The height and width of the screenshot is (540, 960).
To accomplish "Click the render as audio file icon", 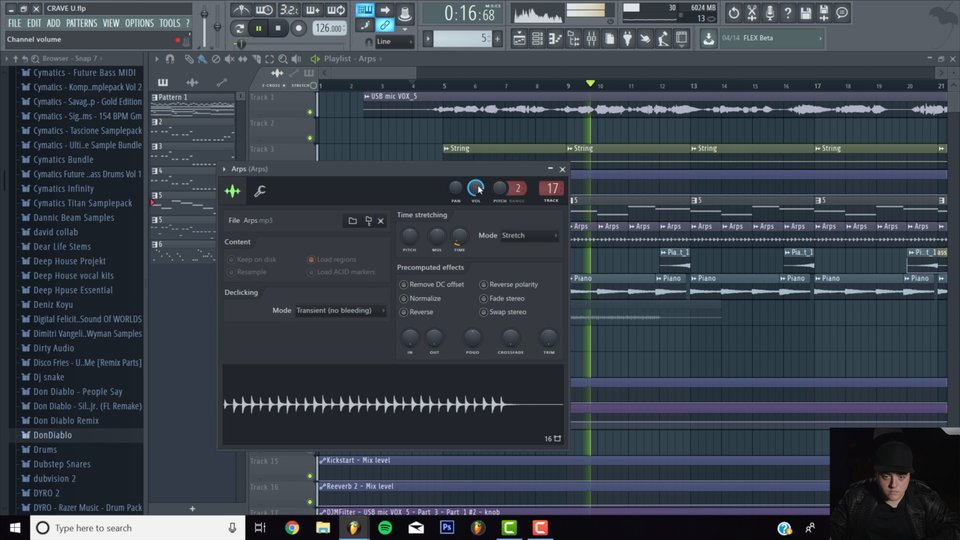I will pos(824,12).
